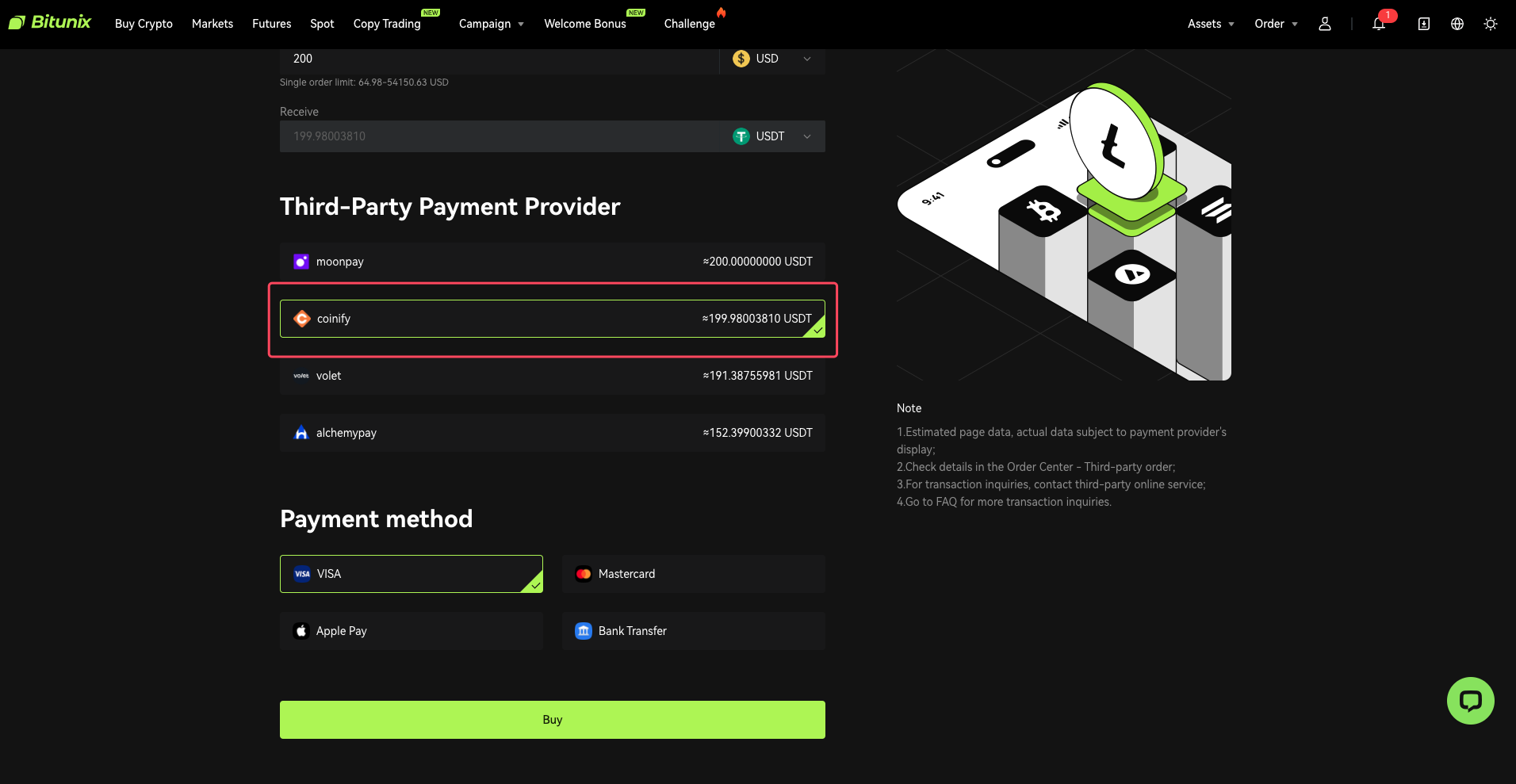1516x784 pixels.
Task: Click the Litecoin illustration thumbnail
Action: click(x=1064, y=216)
